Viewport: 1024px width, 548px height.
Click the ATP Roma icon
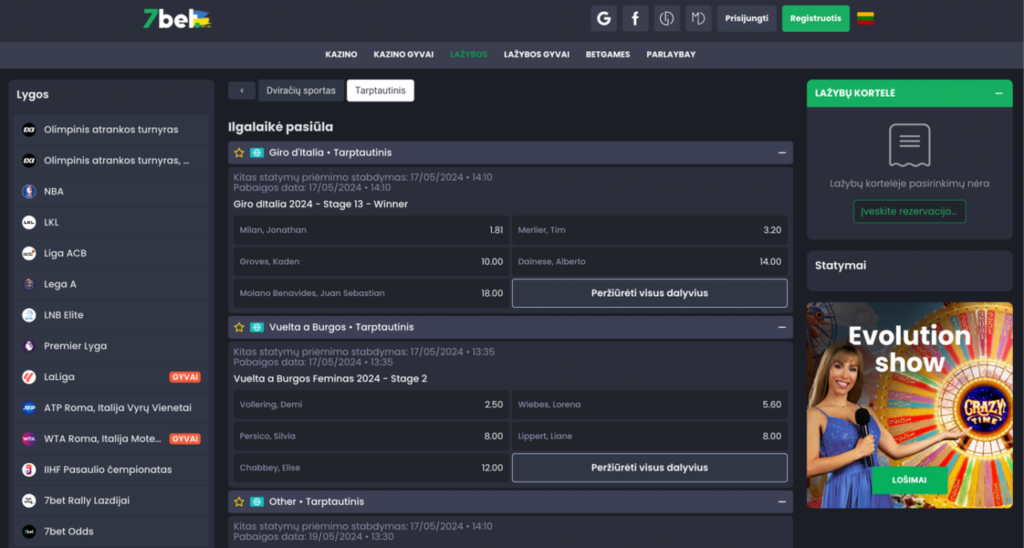[x=29, y=408]
